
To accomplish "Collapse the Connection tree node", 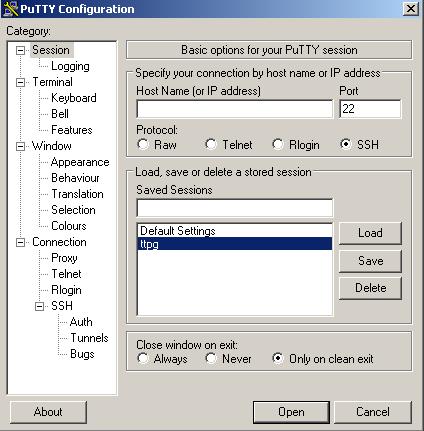I will click(x=21, y=242).
